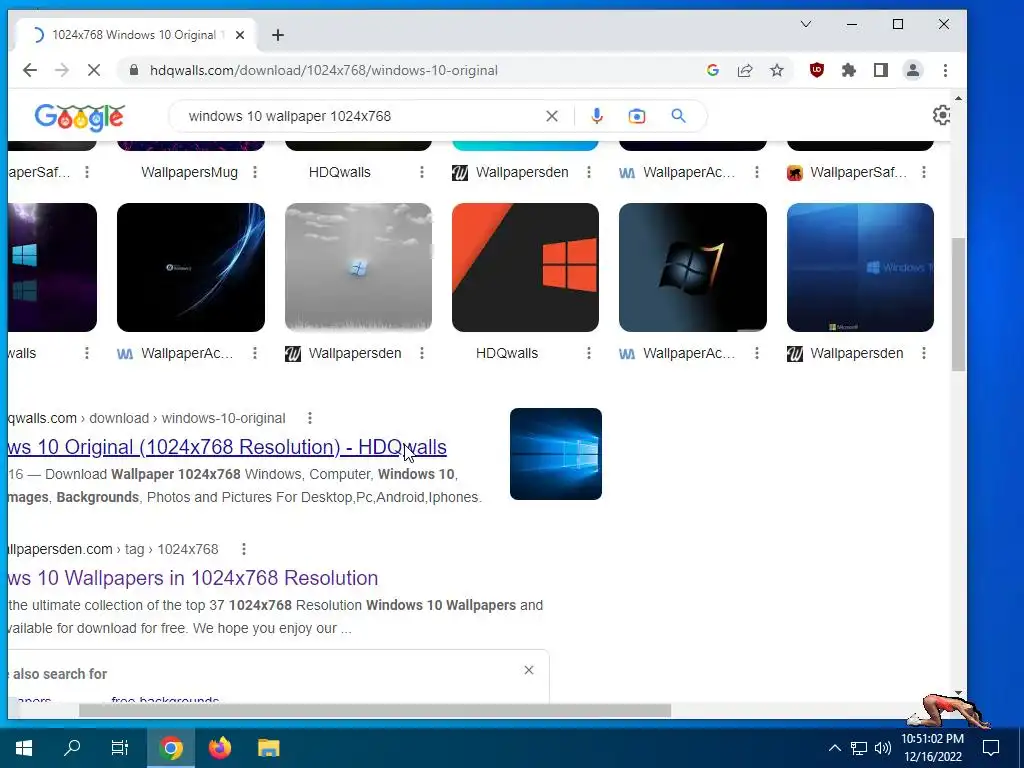
Task: Click the address bar with the hdqwalls.com URL
Action: pyautogui.click(x=418, y=71)
